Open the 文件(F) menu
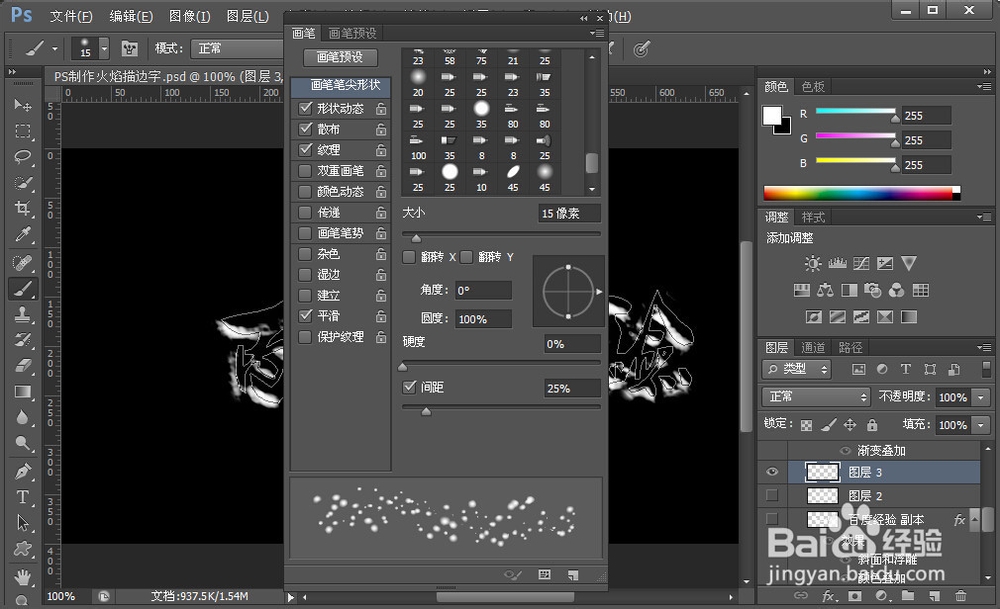This screenshot has height=609, width=1000. click(71, 16)
